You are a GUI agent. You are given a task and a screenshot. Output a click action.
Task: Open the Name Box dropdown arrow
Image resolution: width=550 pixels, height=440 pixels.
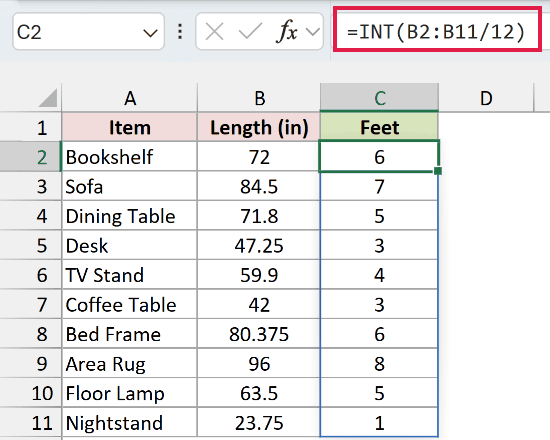coord(150,33)
